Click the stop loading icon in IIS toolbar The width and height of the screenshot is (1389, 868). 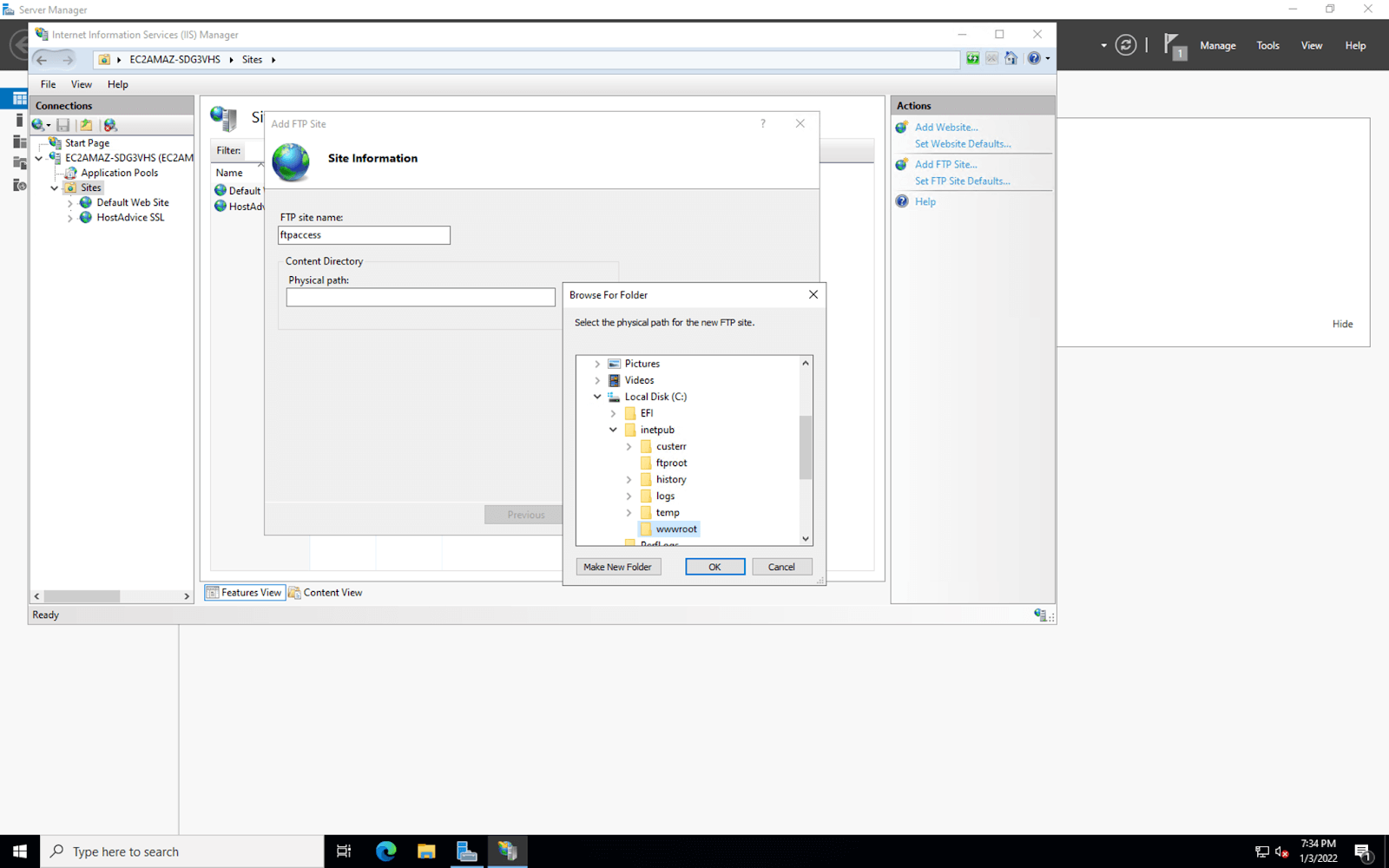[991, 58]
